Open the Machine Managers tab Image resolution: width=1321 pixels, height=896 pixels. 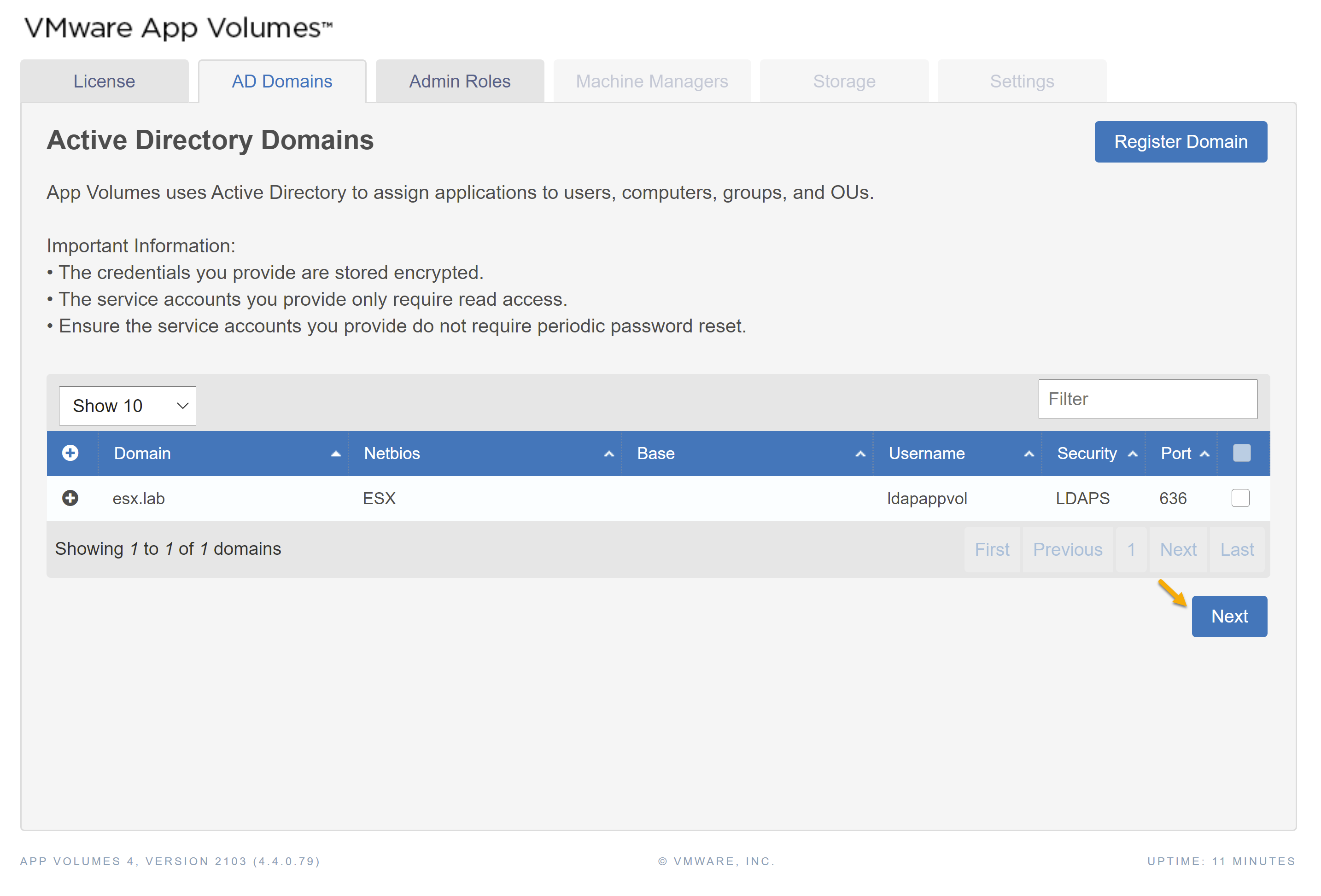click(x=652, y=81)
